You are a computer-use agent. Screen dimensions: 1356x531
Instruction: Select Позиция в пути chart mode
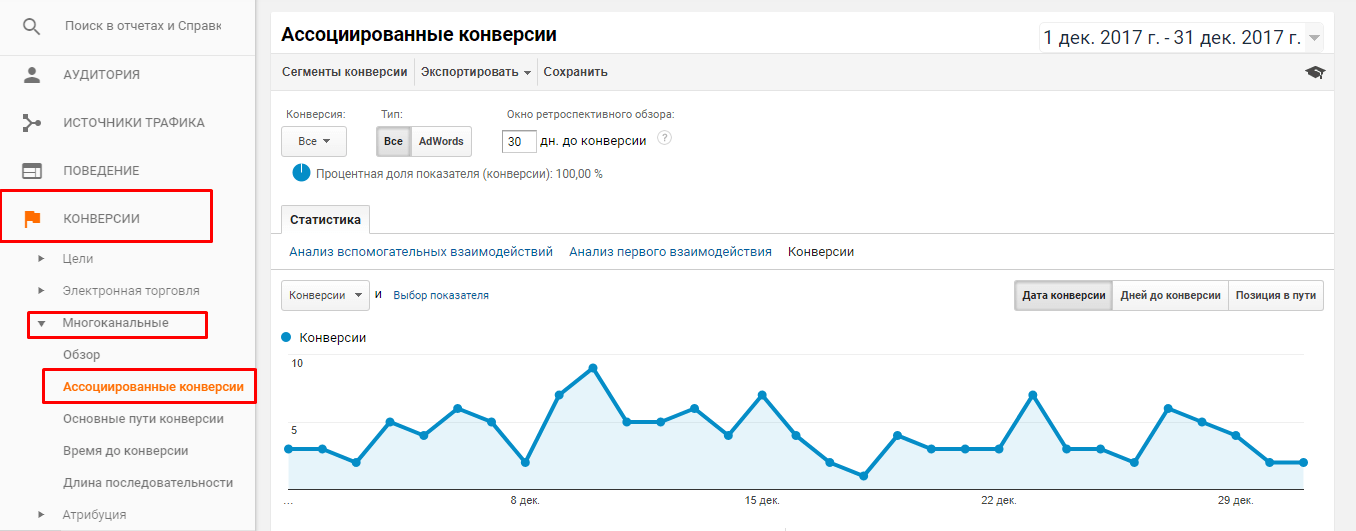(x=1276, y=296)
